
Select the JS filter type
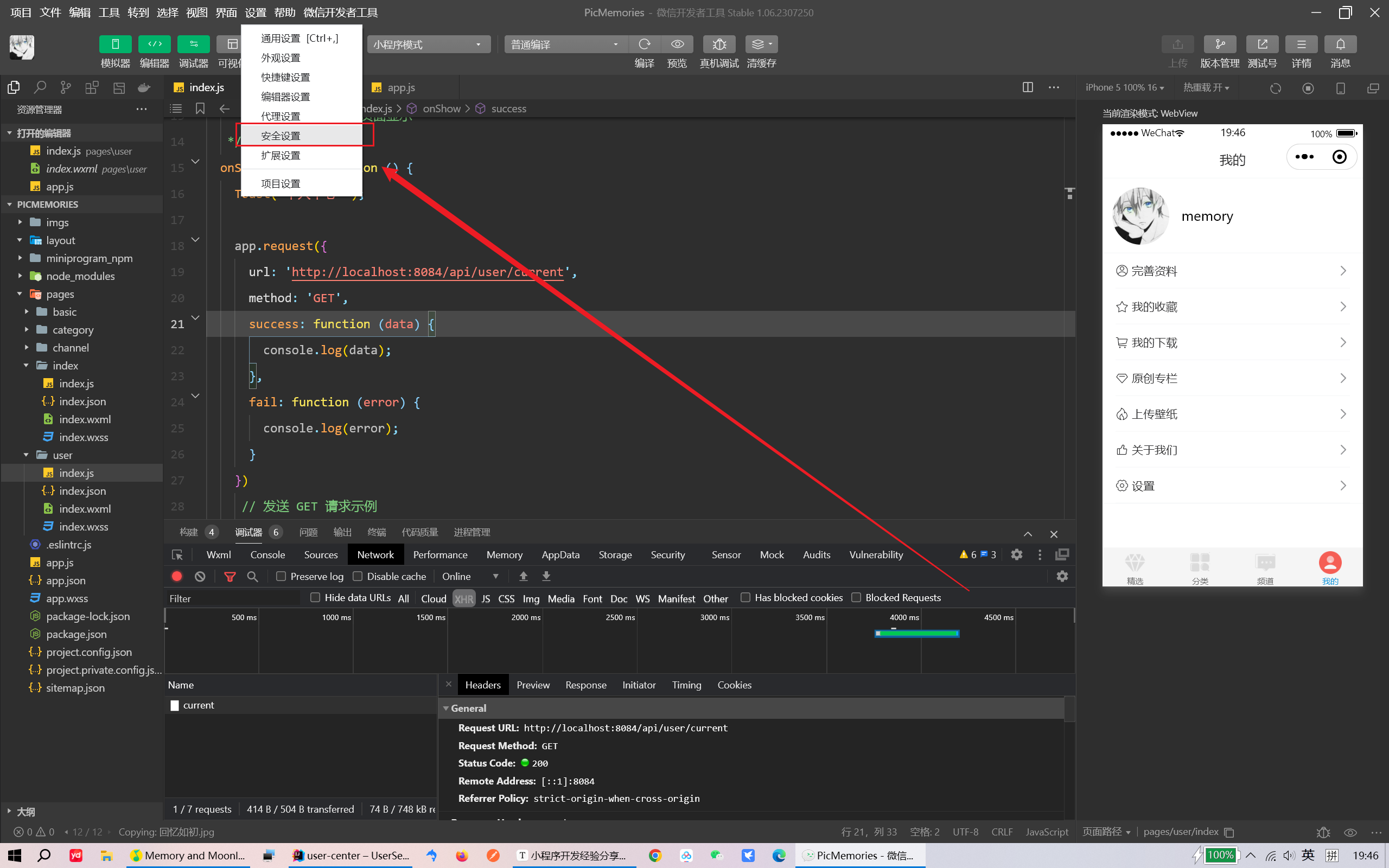486,599
